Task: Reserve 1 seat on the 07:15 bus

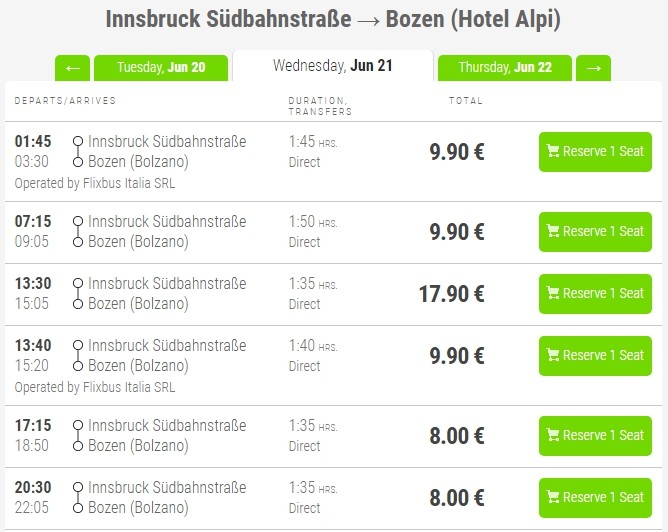Action: pyautogui.click(x=595, y=232)
